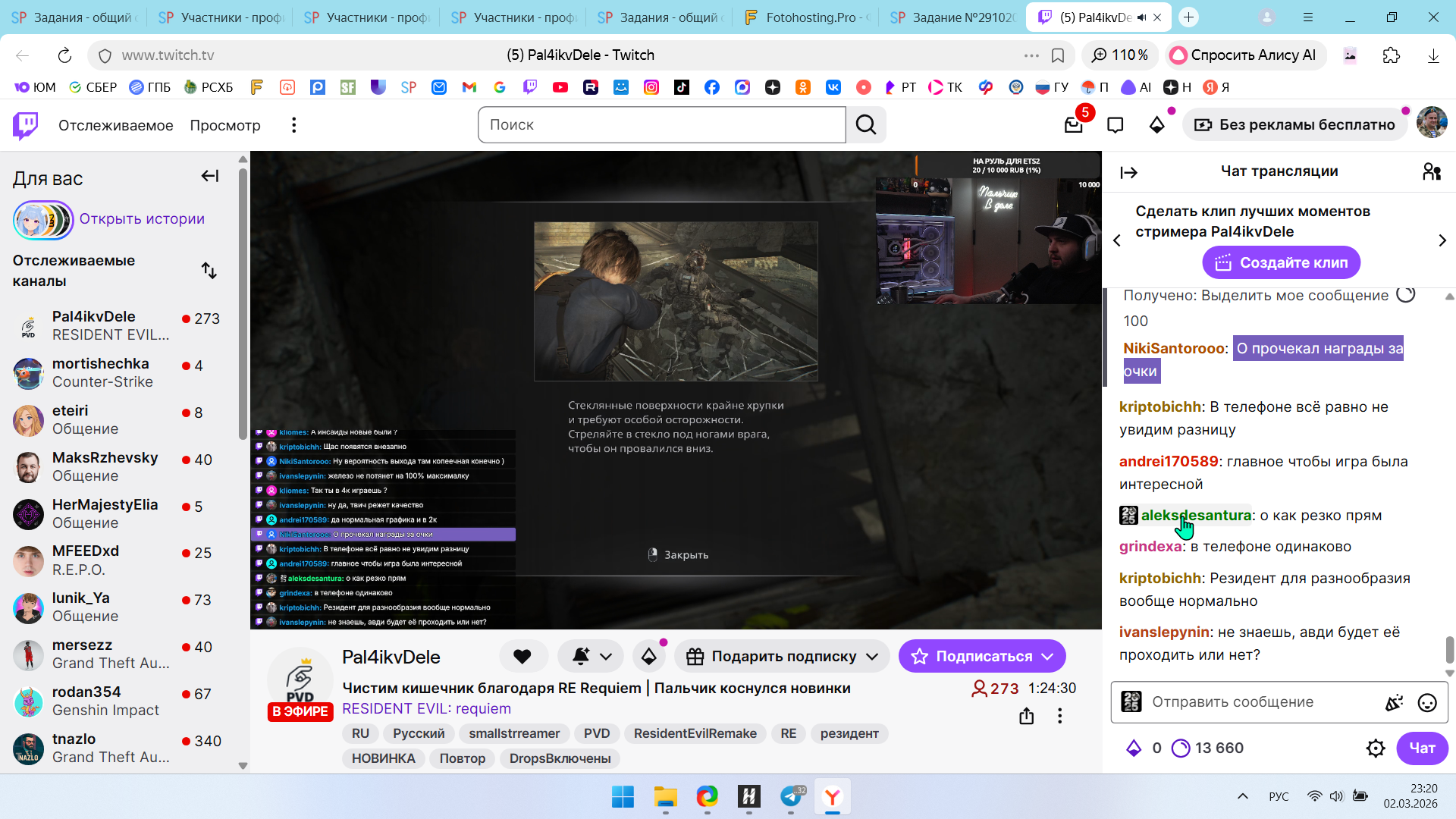Open community users list in chat
This screenshot has height=819, width=1456.
1431,172
